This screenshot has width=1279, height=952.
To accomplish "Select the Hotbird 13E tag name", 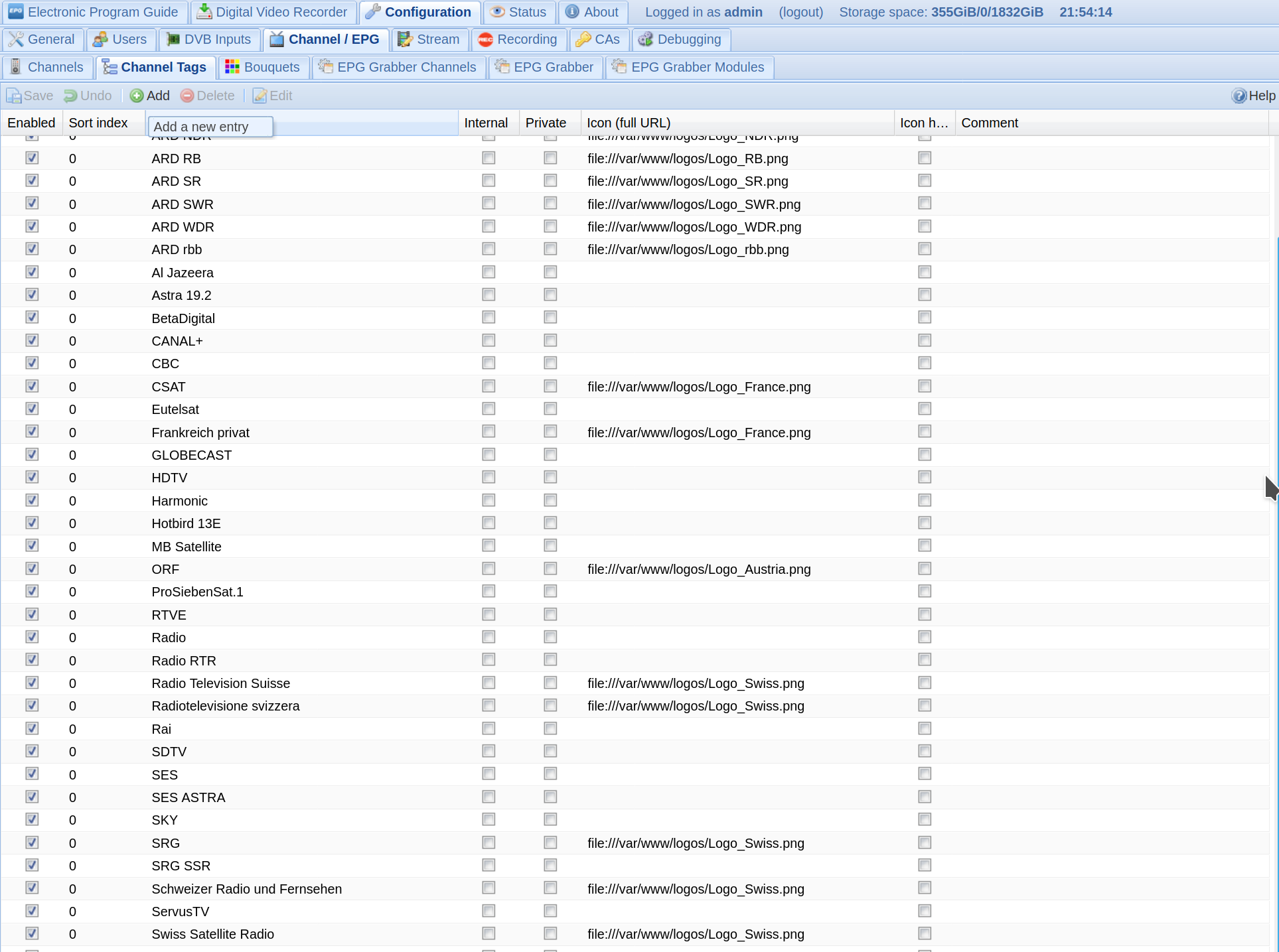I will click(186, 523).
